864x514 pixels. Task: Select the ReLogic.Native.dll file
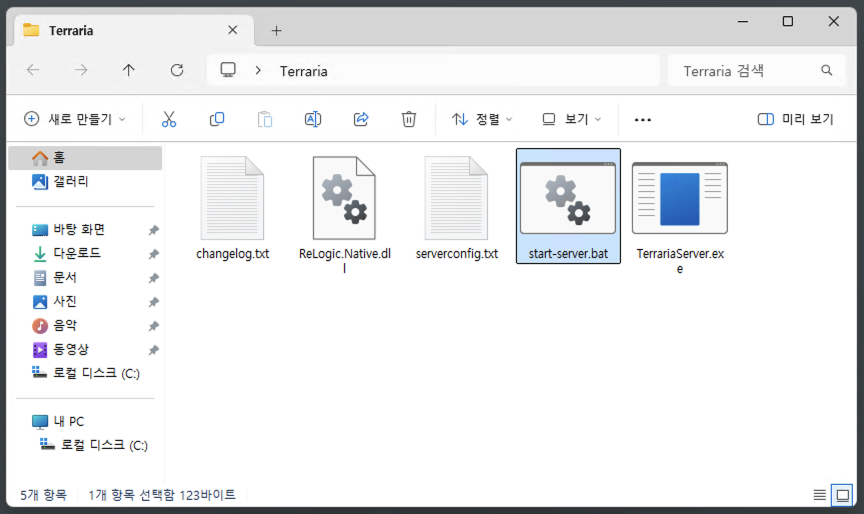click(344, 215)
